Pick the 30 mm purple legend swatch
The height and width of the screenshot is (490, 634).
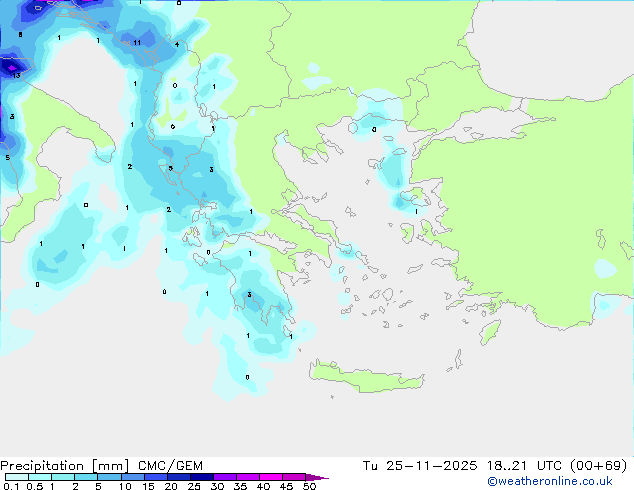224,477
